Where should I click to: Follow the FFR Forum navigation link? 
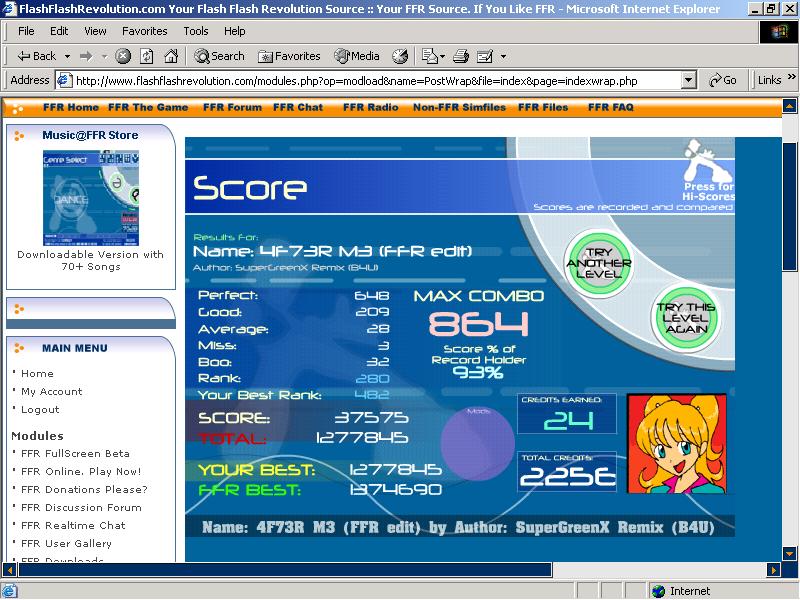pos(232,107)
